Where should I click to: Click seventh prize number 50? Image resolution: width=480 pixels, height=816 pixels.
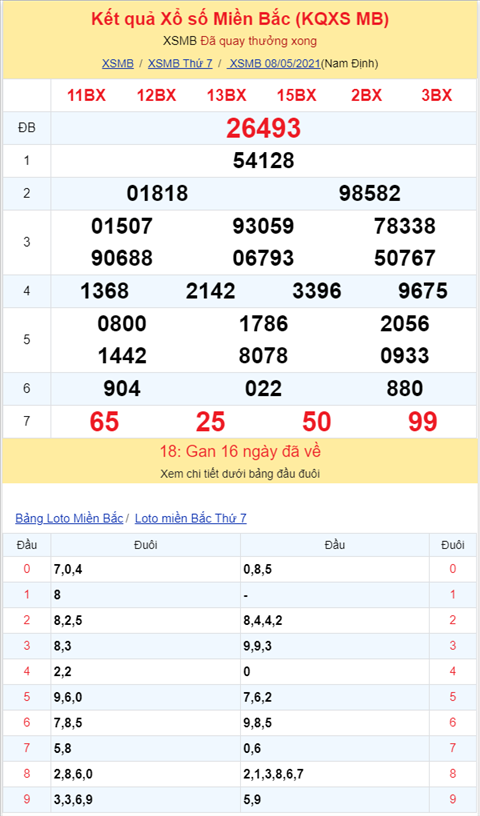click(x=317, y=422)
